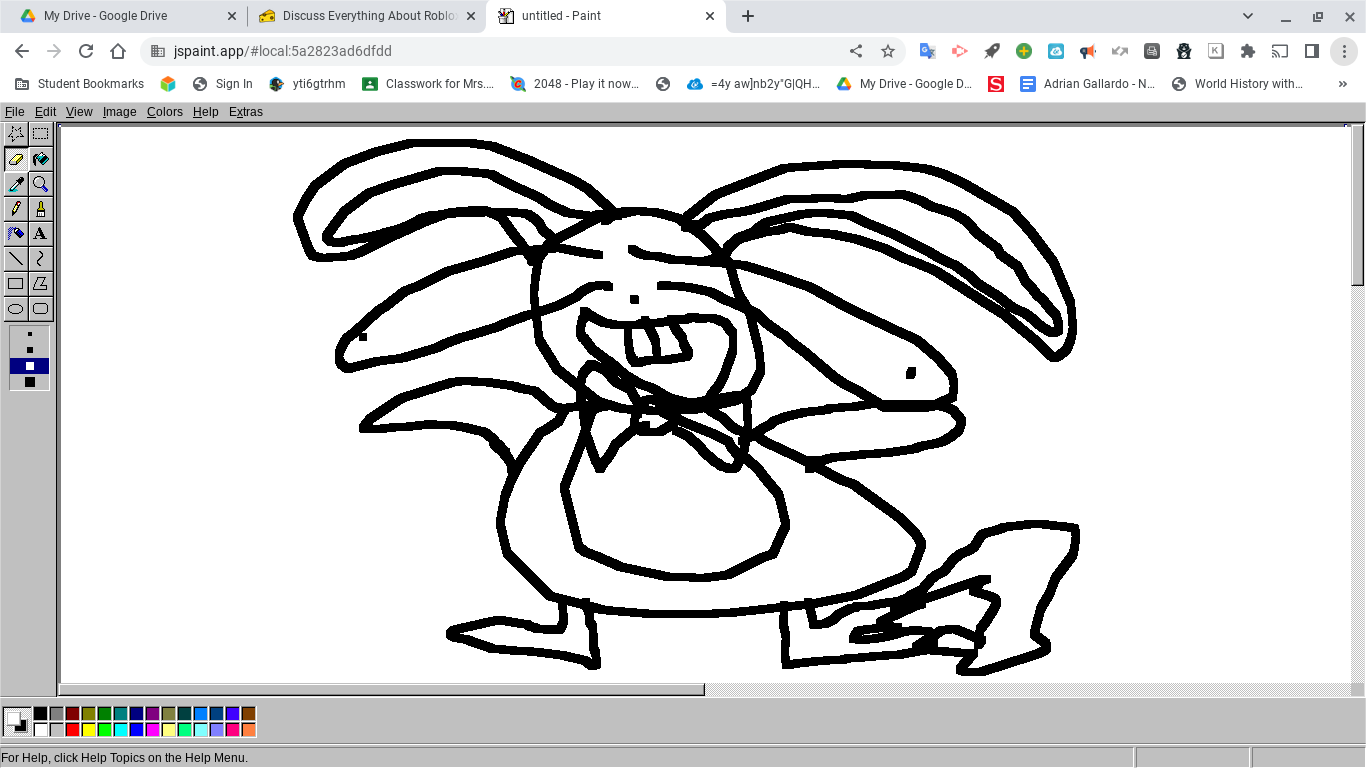This screenshot has height=768, width=1366.
Task: Pick the black color swatch
Action: click(x=41, y=714)
